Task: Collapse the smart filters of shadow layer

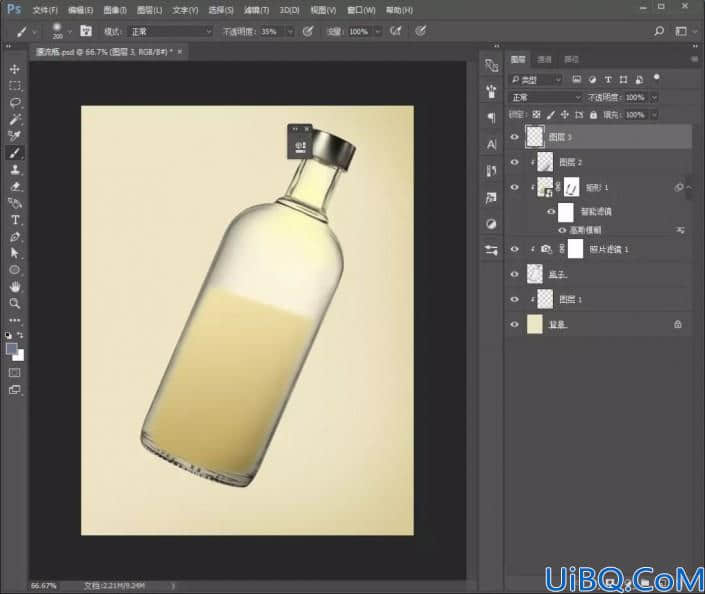Action: [689, 187]
